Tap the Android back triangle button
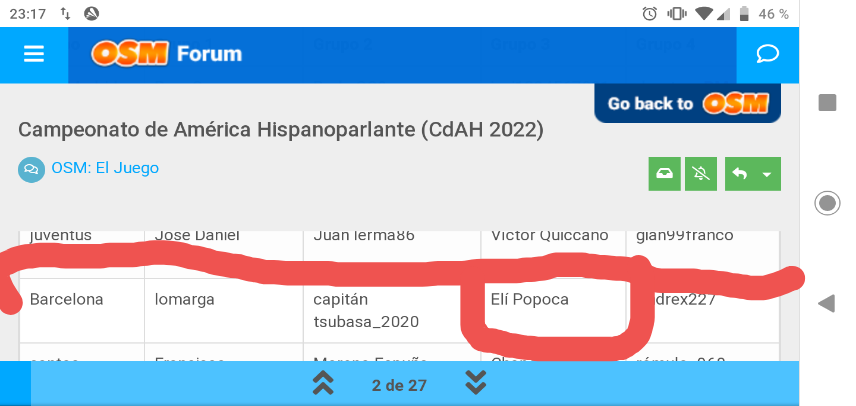Image resolution: width=856 pixels, height=406 pixels. (x=827, y=303)
